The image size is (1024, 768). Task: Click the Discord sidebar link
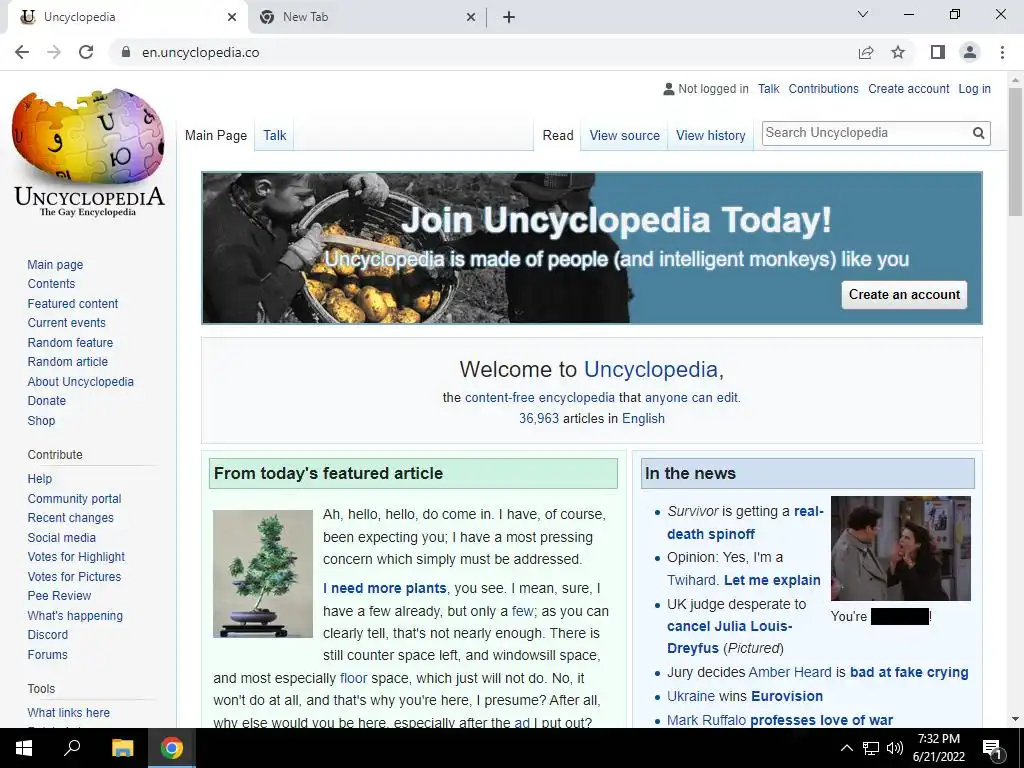click(x=48, y=635)
